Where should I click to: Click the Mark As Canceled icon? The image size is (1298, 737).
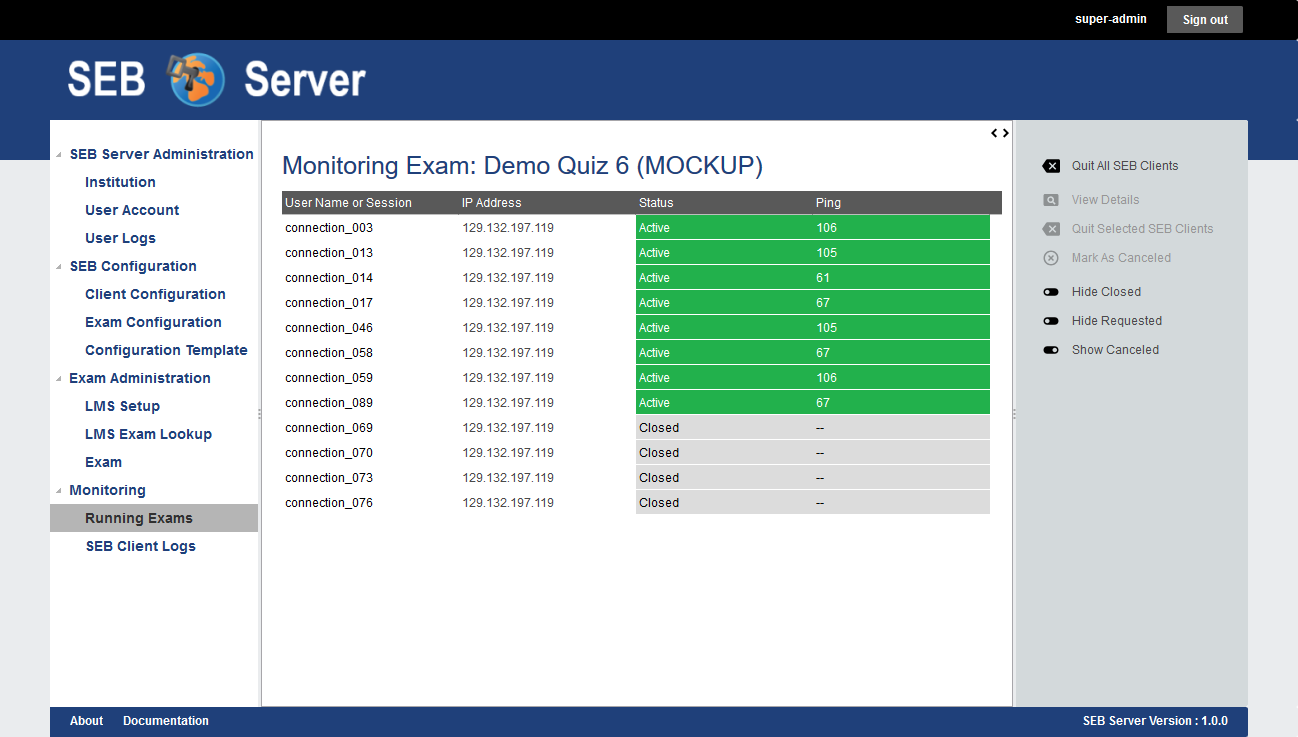pos(1051,258)
